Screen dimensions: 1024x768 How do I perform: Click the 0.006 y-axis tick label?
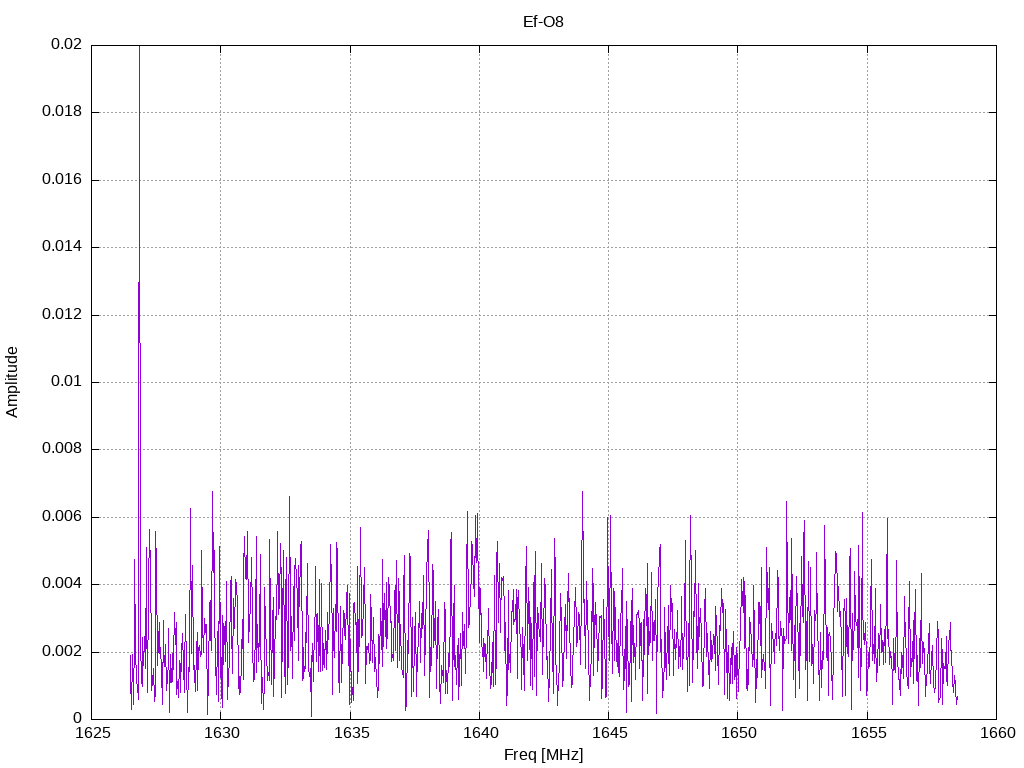[x=61, y=517]
